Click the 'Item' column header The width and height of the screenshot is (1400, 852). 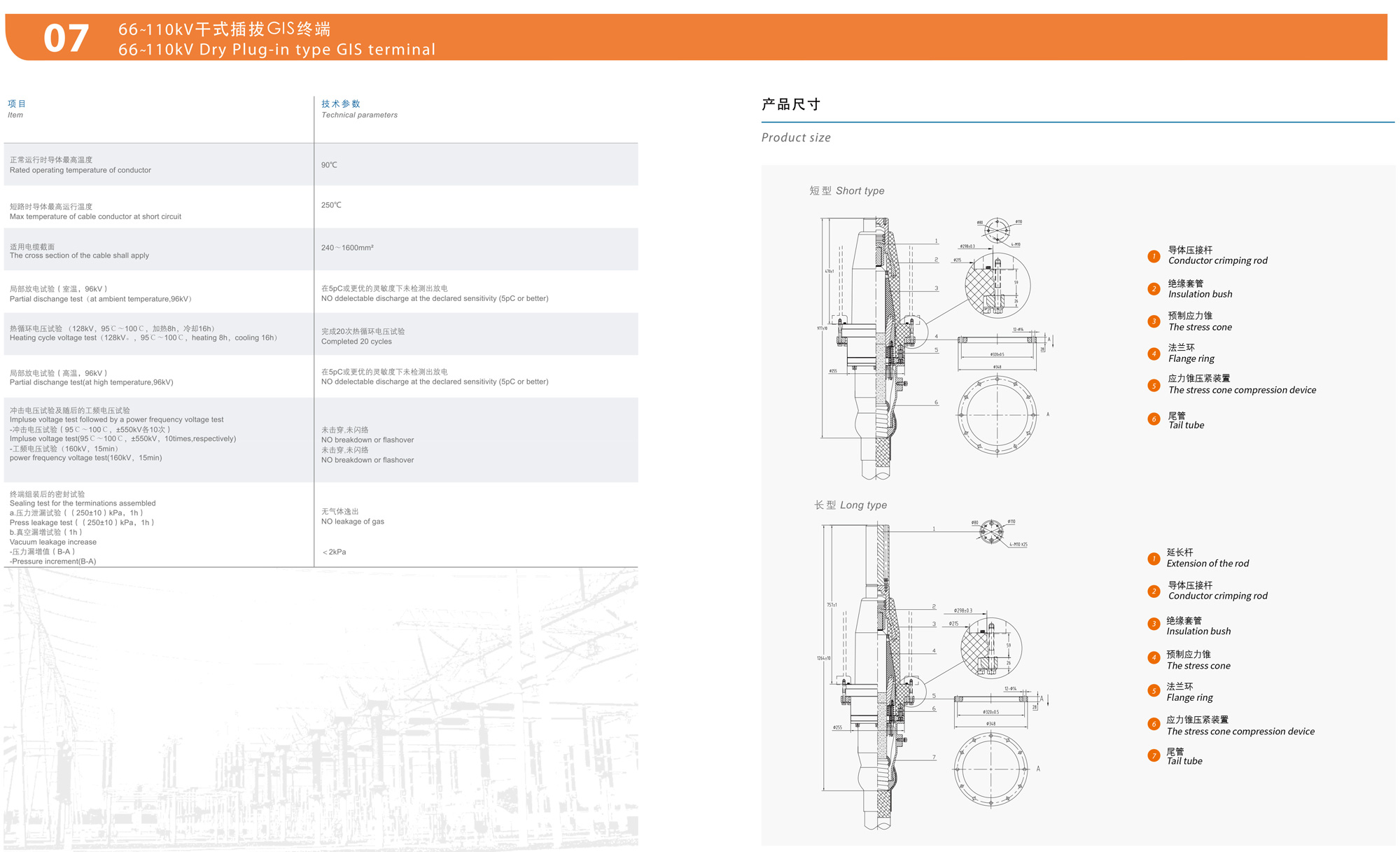click(x=15, y=115)
